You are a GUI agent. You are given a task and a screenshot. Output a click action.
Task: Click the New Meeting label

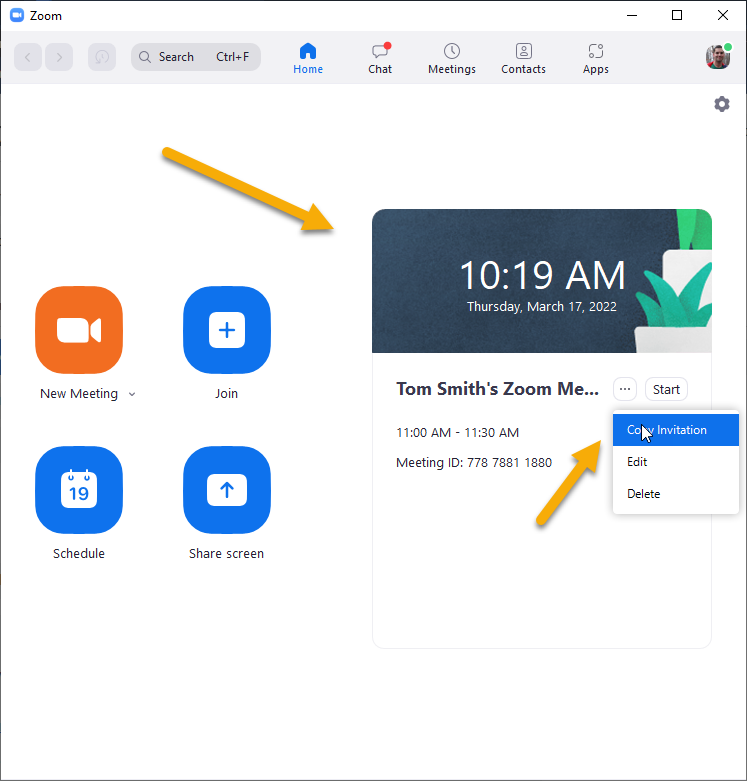(79, 393)
